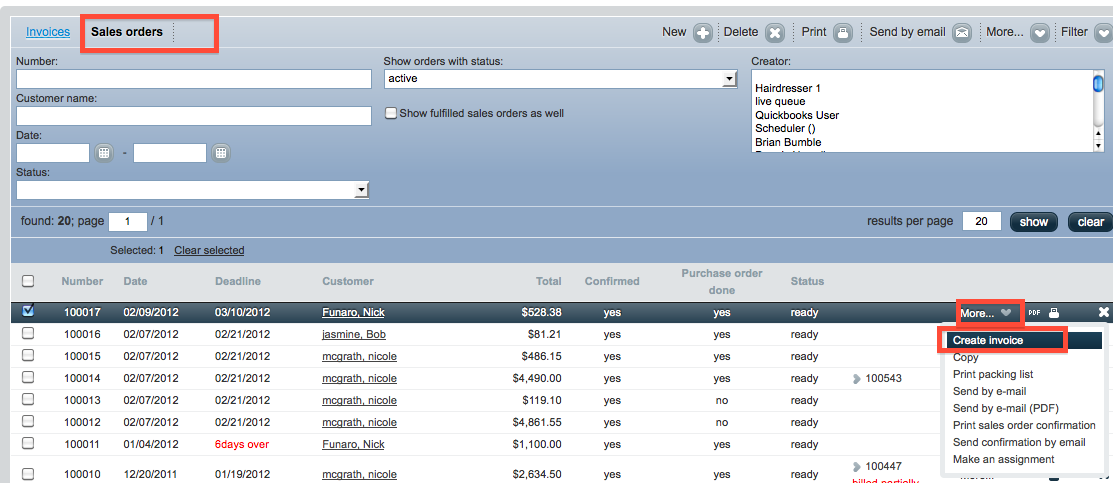The height and width of the screenshot is (483, 1113).
Task: Select Make an assignment menu item
Action: point(1004,460)
